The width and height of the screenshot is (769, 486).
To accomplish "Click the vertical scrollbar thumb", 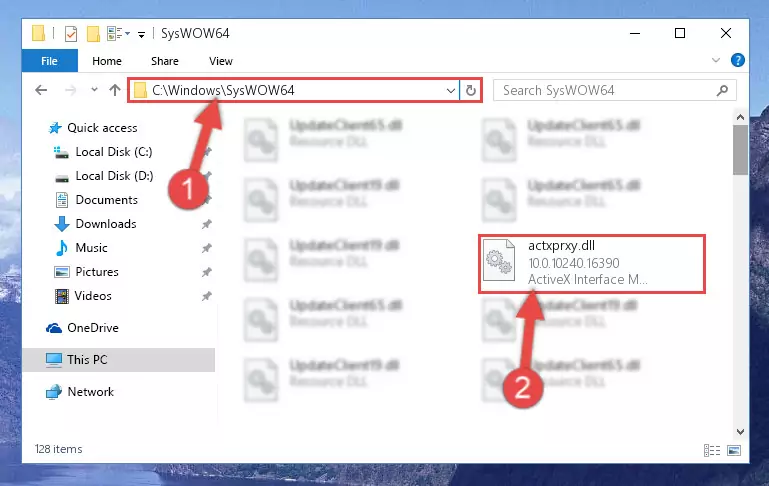I will pos(740,150).
